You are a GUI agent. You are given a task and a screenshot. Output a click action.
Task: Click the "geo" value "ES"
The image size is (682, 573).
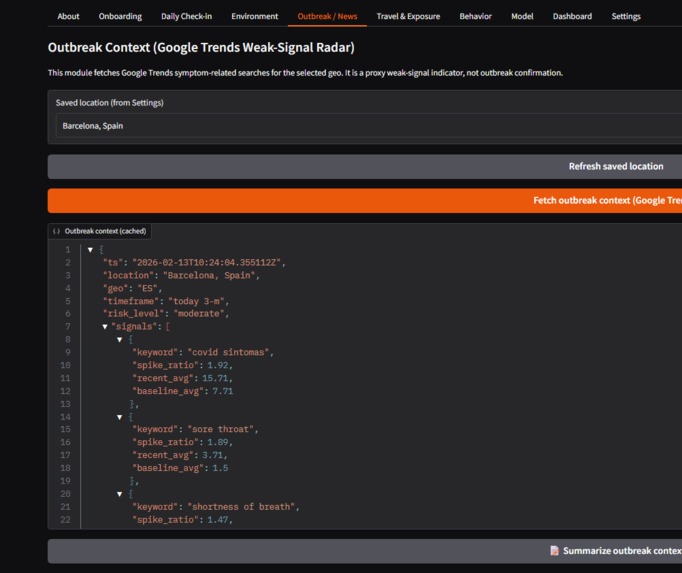pos(147,288)
